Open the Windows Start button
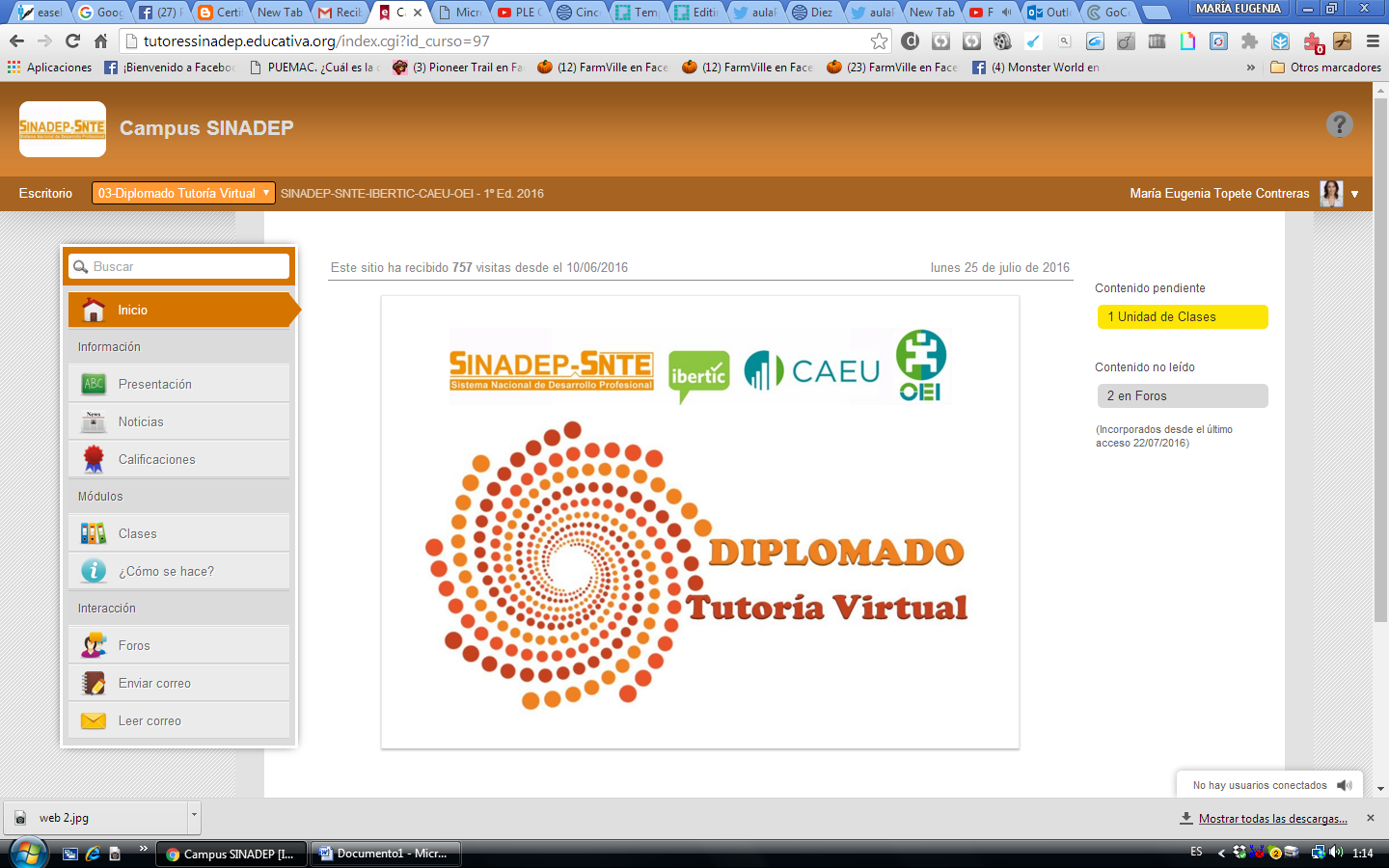Screen dimensions: 1389x868 28,854
